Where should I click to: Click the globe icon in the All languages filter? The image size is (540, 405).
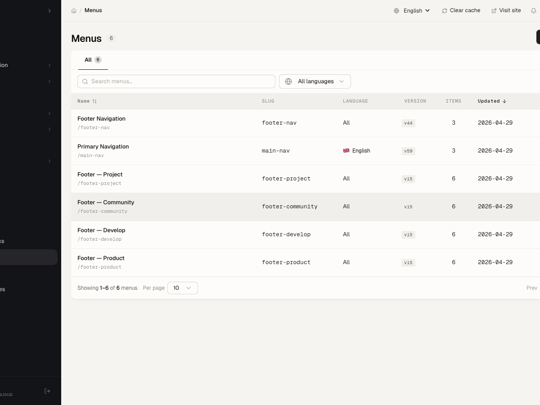[x=289, y=82]
